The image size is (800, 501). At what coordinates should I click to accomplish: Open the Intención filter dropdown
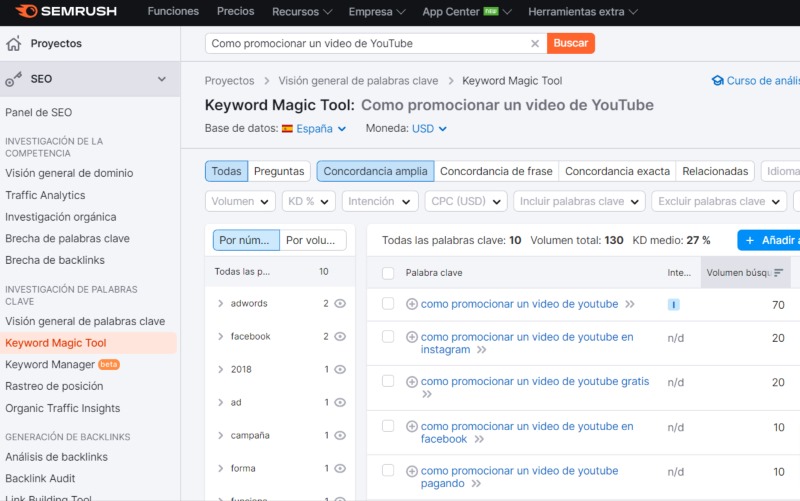tap(380, 202)
